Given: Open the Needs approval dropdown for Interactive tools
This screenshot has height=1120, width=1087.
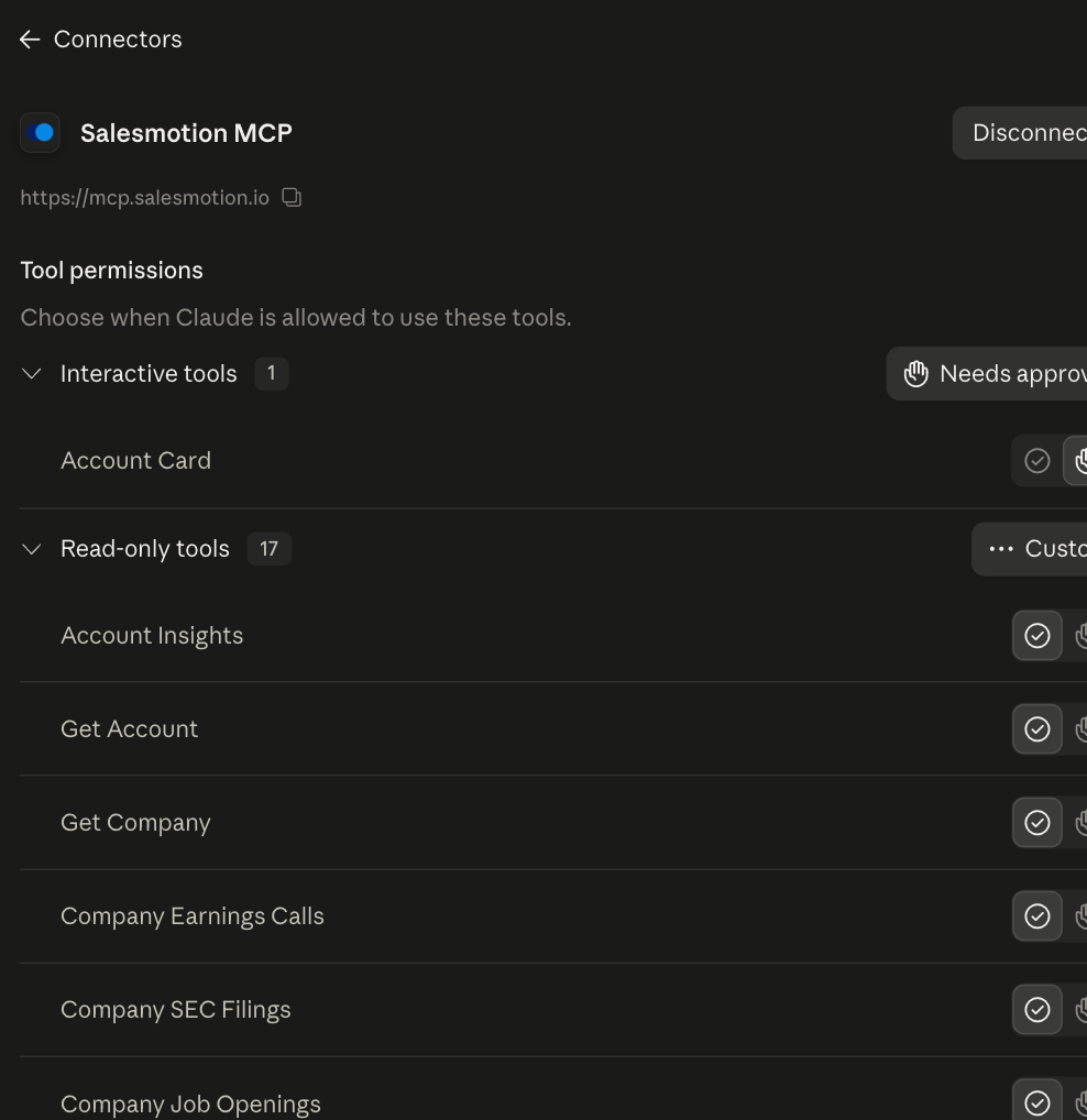Looking at the screenshot, I should (987, 374).
